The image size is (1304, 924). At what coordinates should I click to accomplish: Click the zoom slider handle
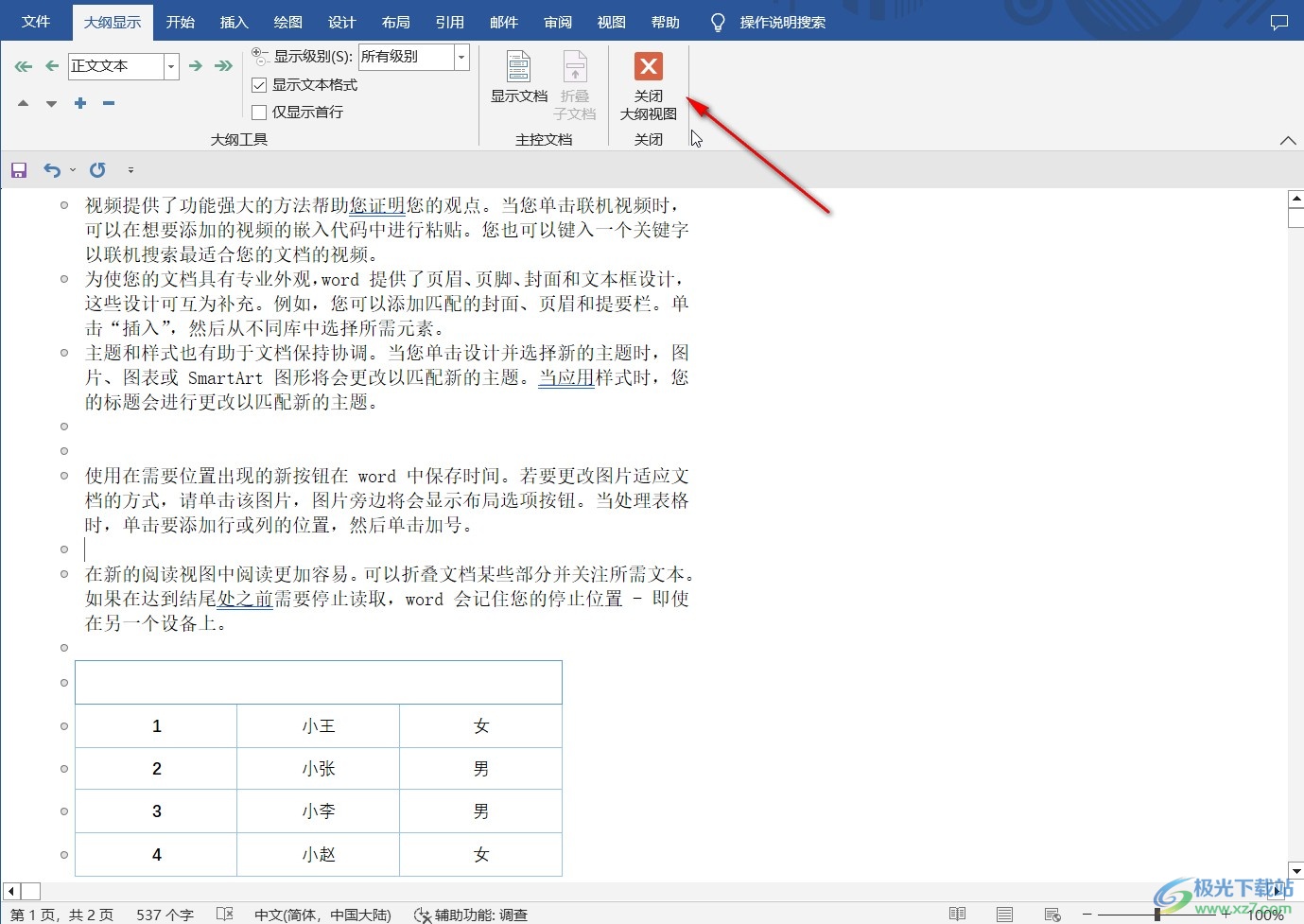point(1157,915)
